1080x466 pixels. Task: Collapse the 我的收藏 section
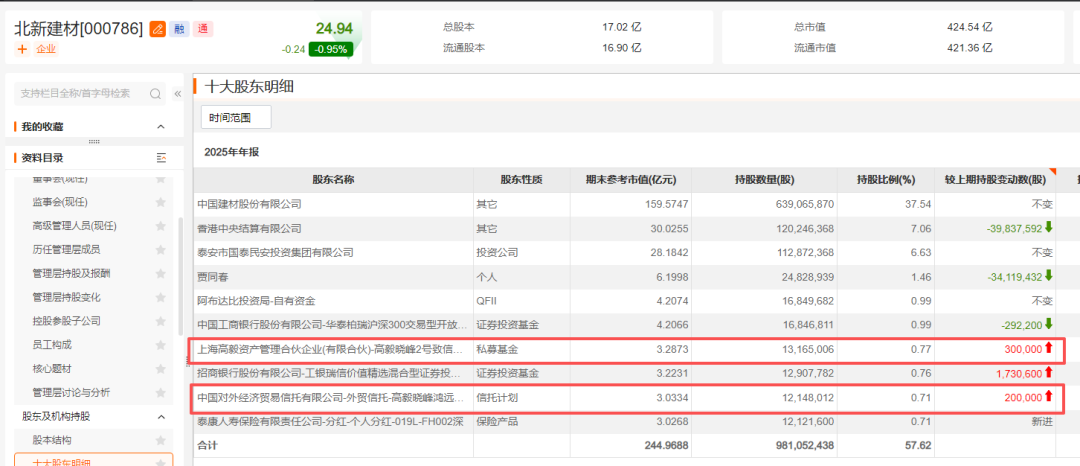[161, 127]
